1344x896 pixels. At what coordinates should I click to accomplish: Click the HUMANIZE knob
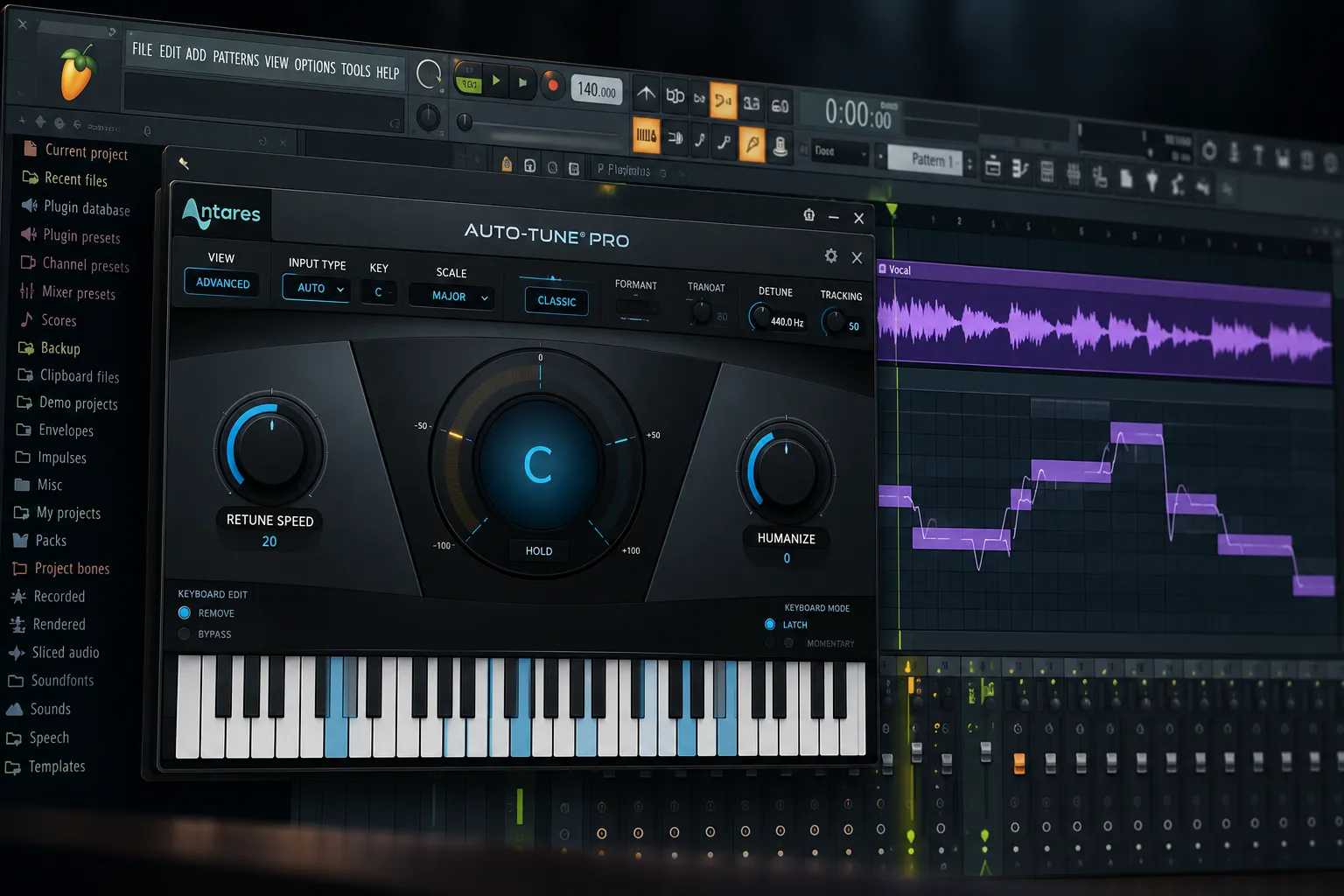[x=786, y=471]
